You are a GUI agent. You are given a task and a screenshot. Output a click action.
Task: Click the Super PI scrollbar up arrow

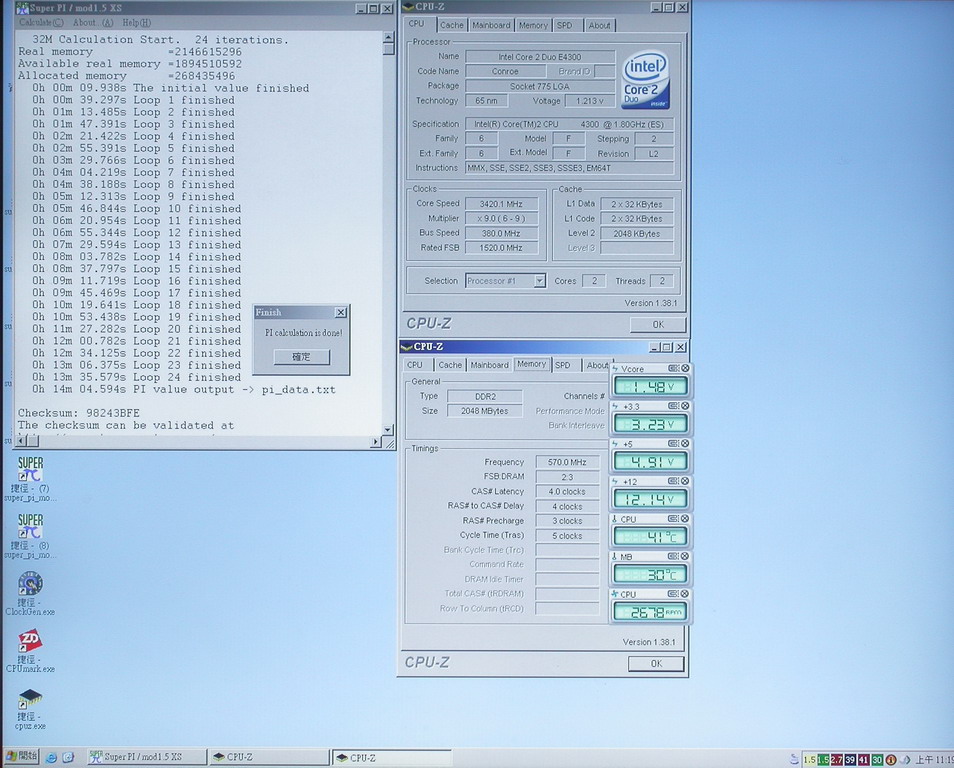(388, 38)
